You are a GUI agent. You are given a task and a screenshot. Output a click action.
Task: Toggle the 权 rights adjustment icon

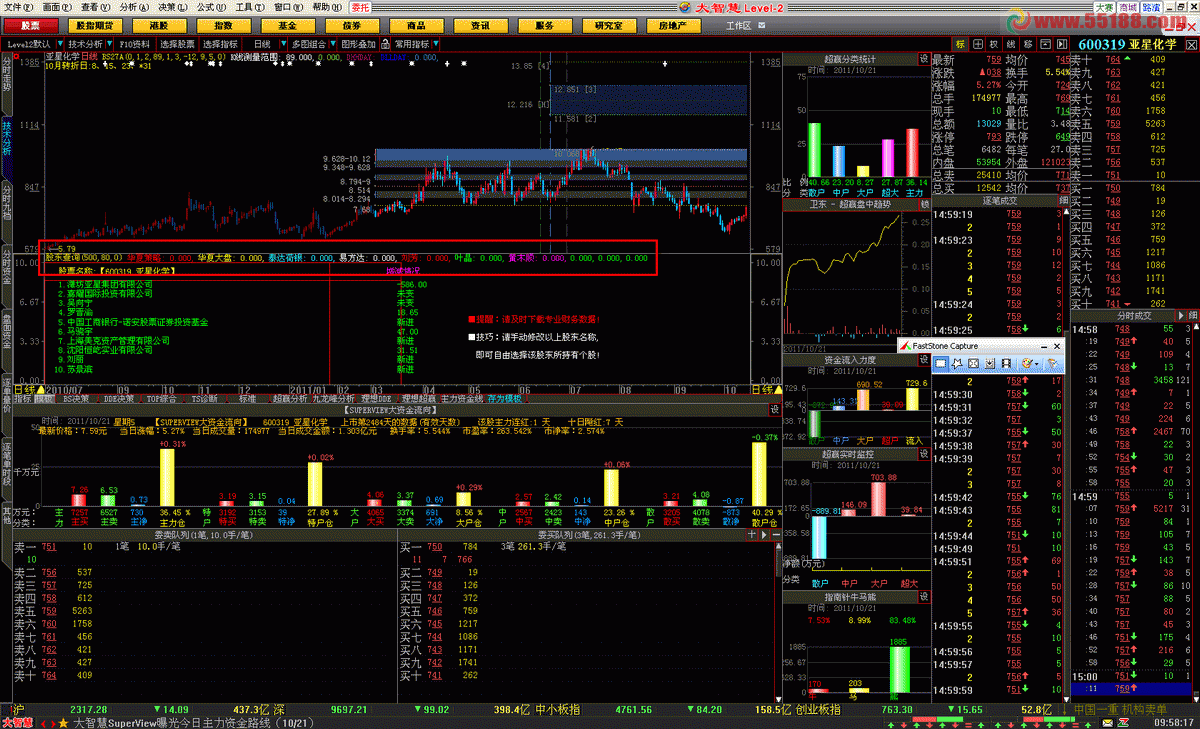(x=994, y=44)
